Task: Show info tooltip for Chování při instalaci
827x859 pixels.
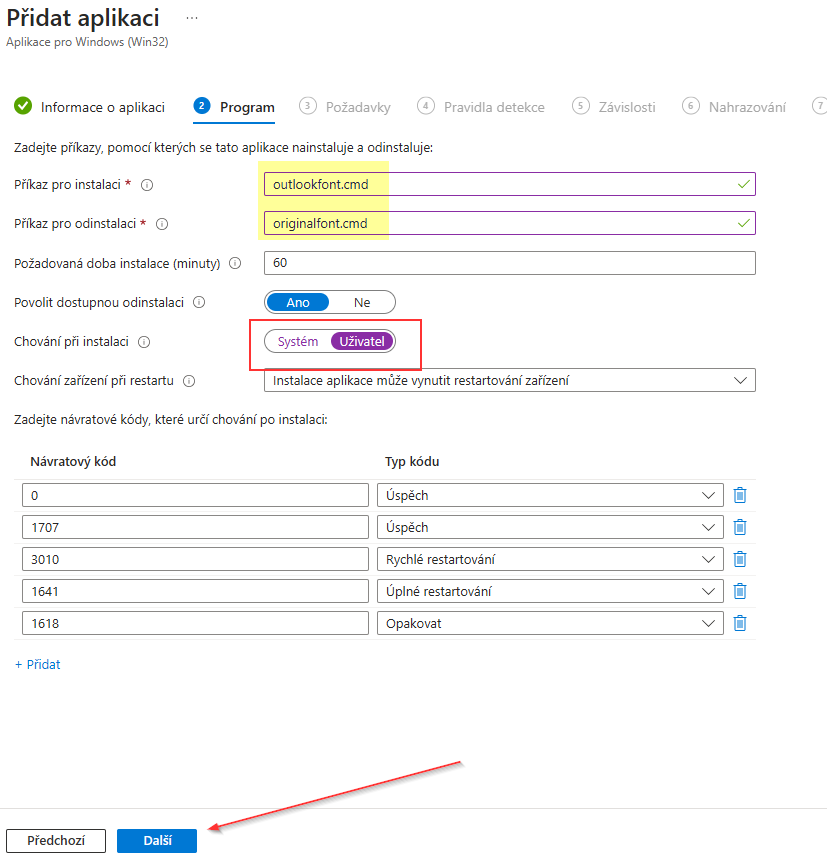Action: point(144,342)
